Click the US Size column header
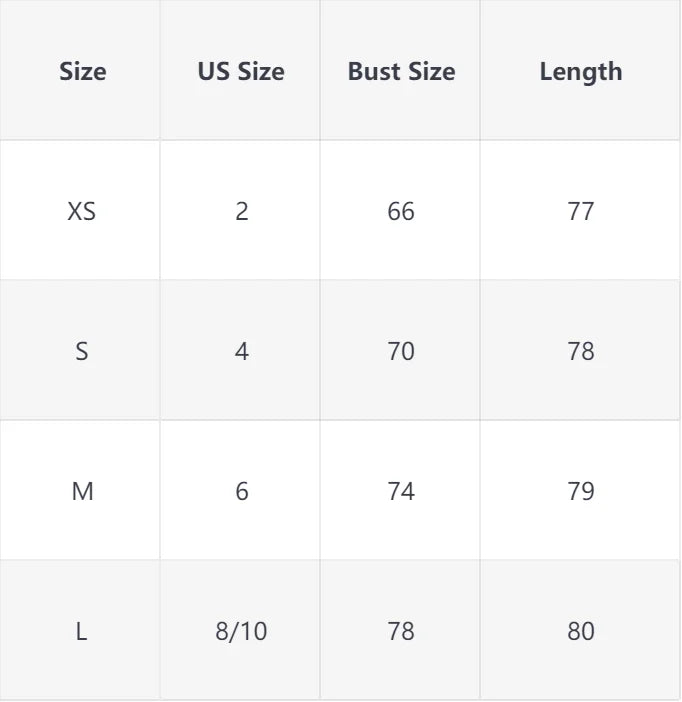The image size is (682, 702). [x=241, y=72]
